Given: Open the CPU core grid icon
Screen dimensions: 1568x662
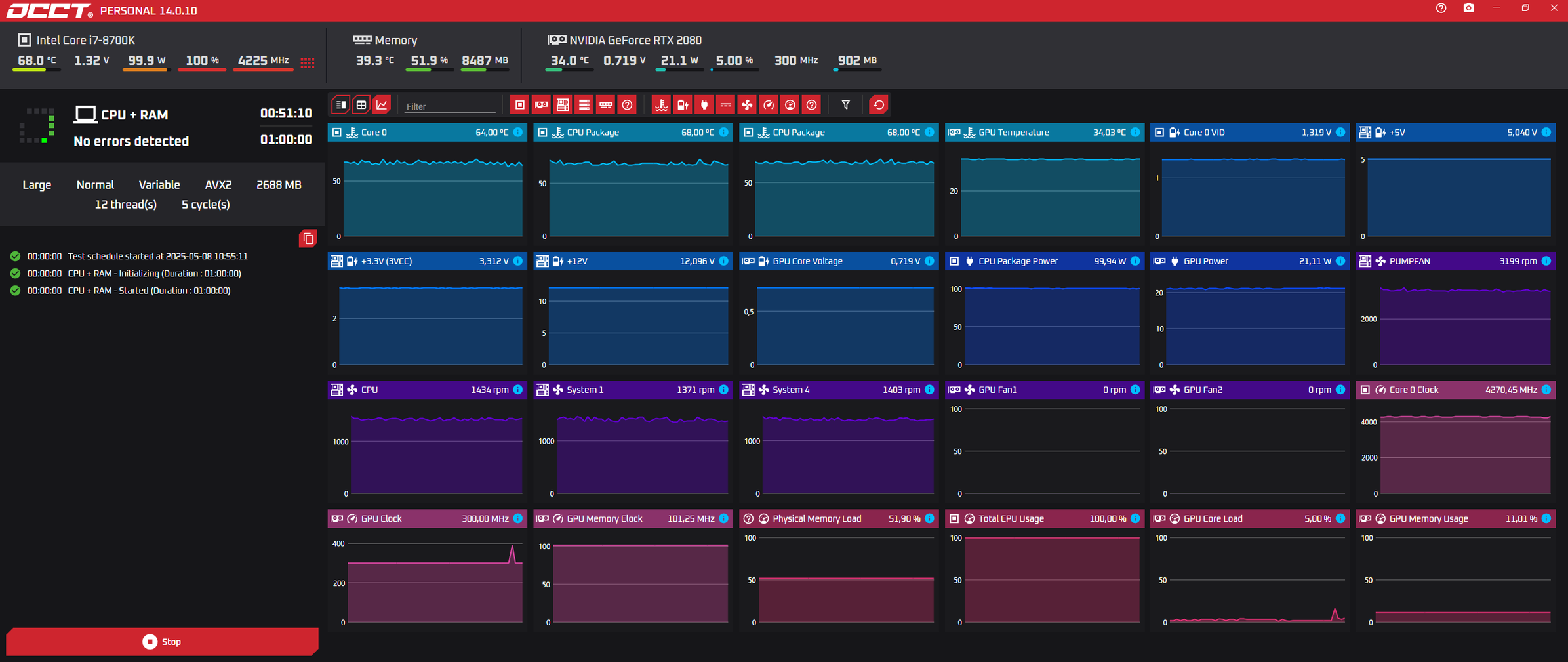Looking at the screenshot, I should (307, 62).
